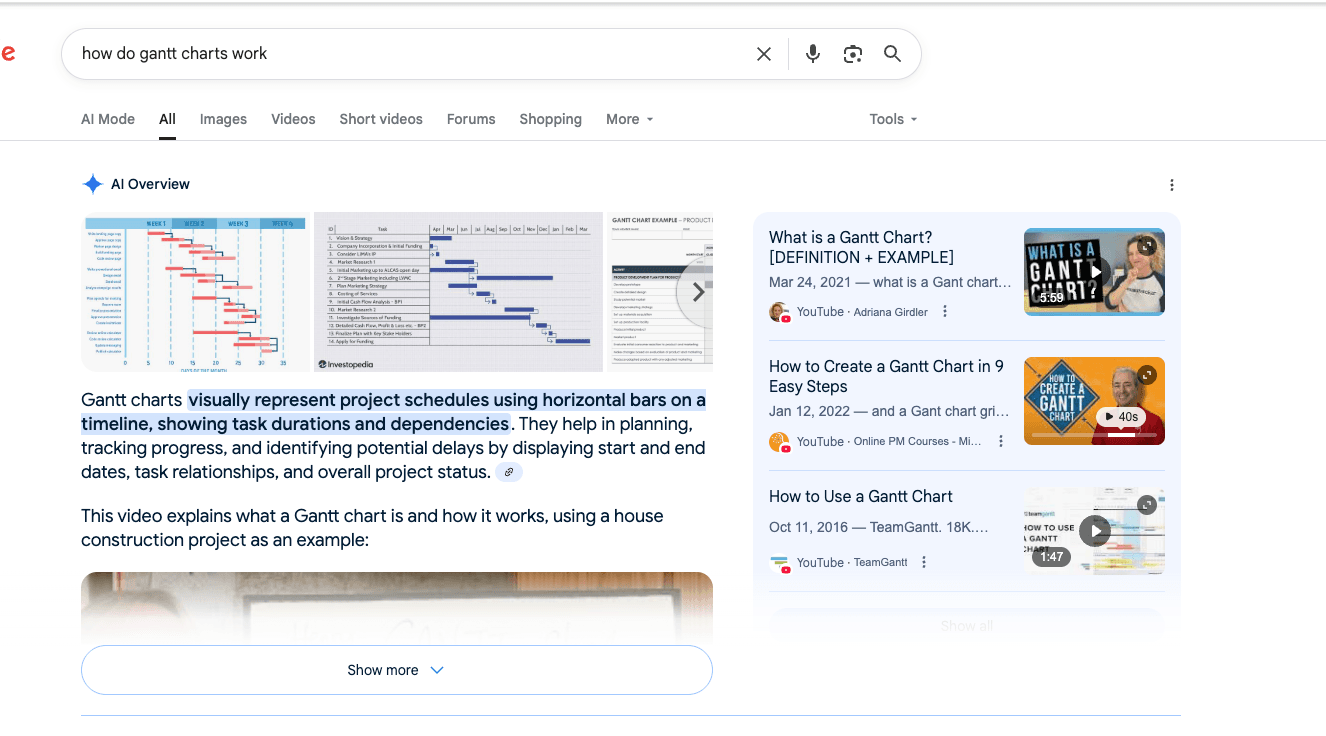Click the Investopedia Gantt chart image
The height and width of the screenshot is (736, 1326).
point(458,291)
